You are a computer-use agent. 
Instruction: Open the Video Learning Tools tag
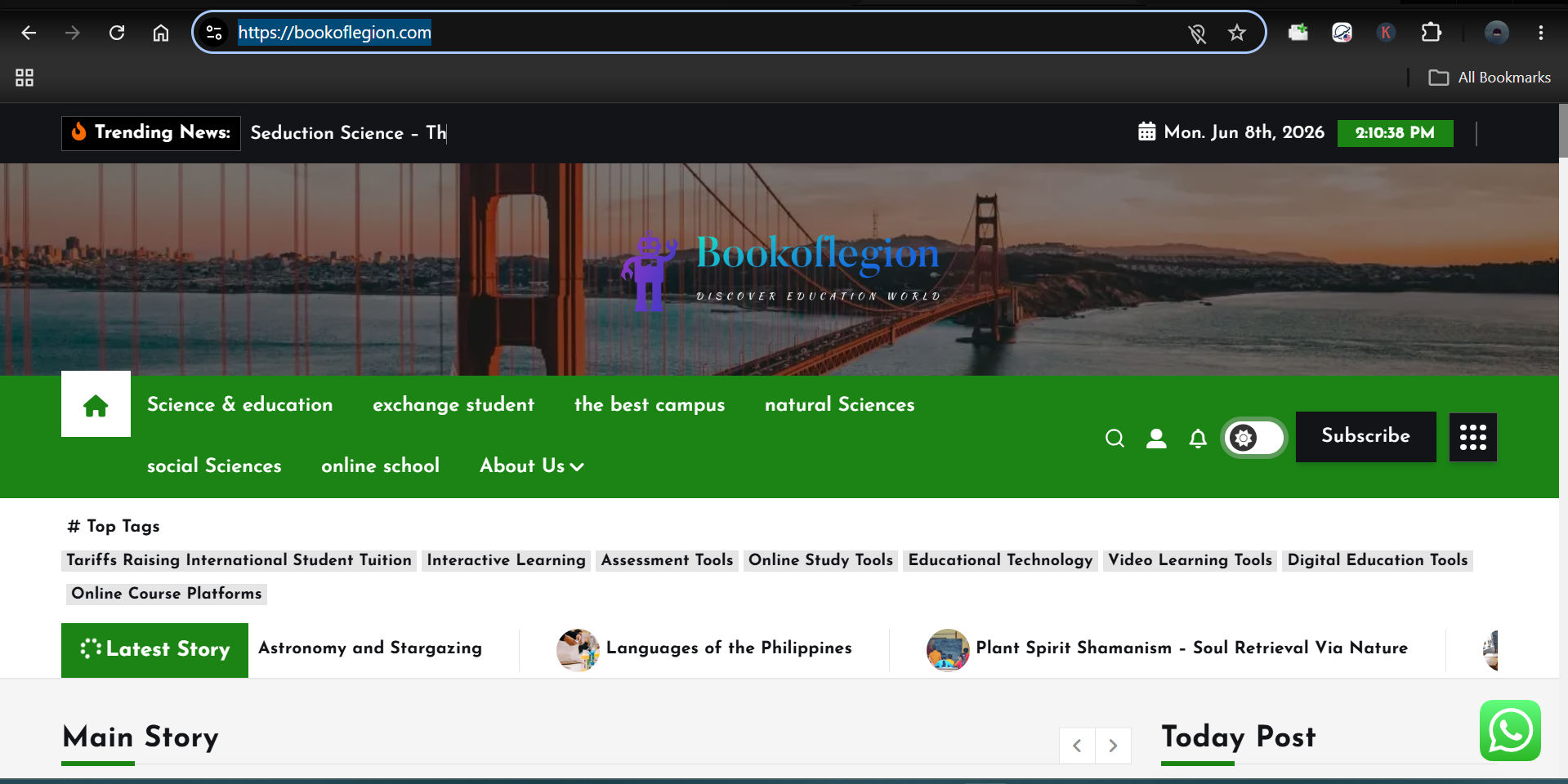(x=1190, y=560)
